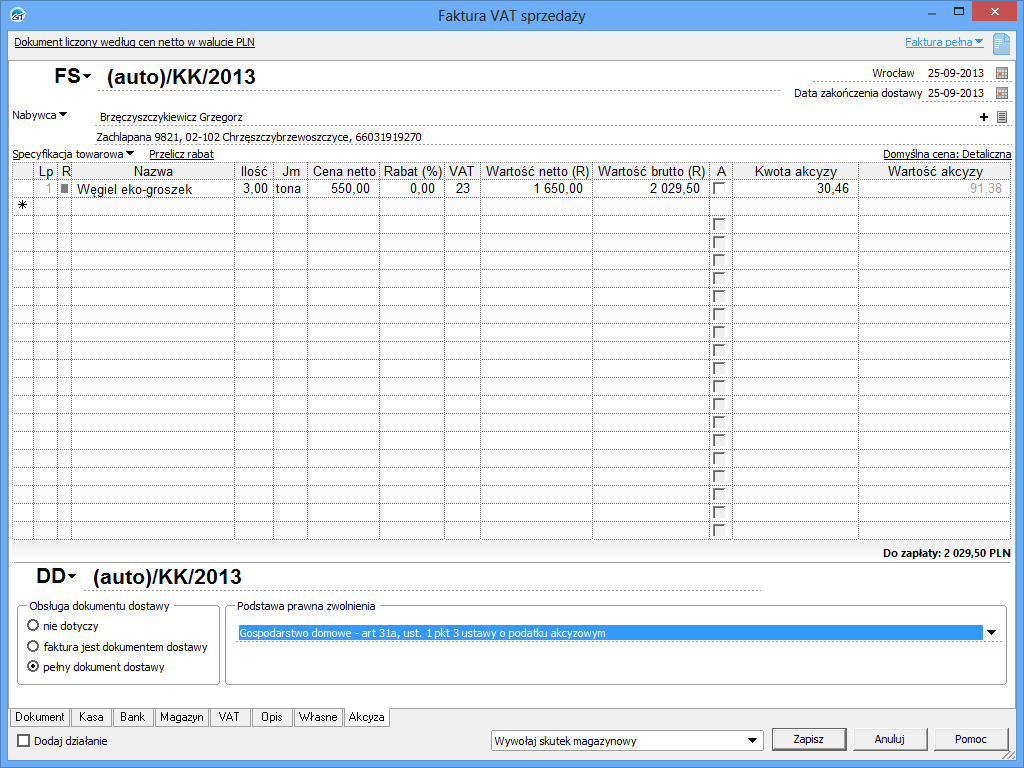The image size is (1024, 768).
Task: Expand the Faktura pełna dropdown
Action: pyautogui.click(x=944, y=43)
